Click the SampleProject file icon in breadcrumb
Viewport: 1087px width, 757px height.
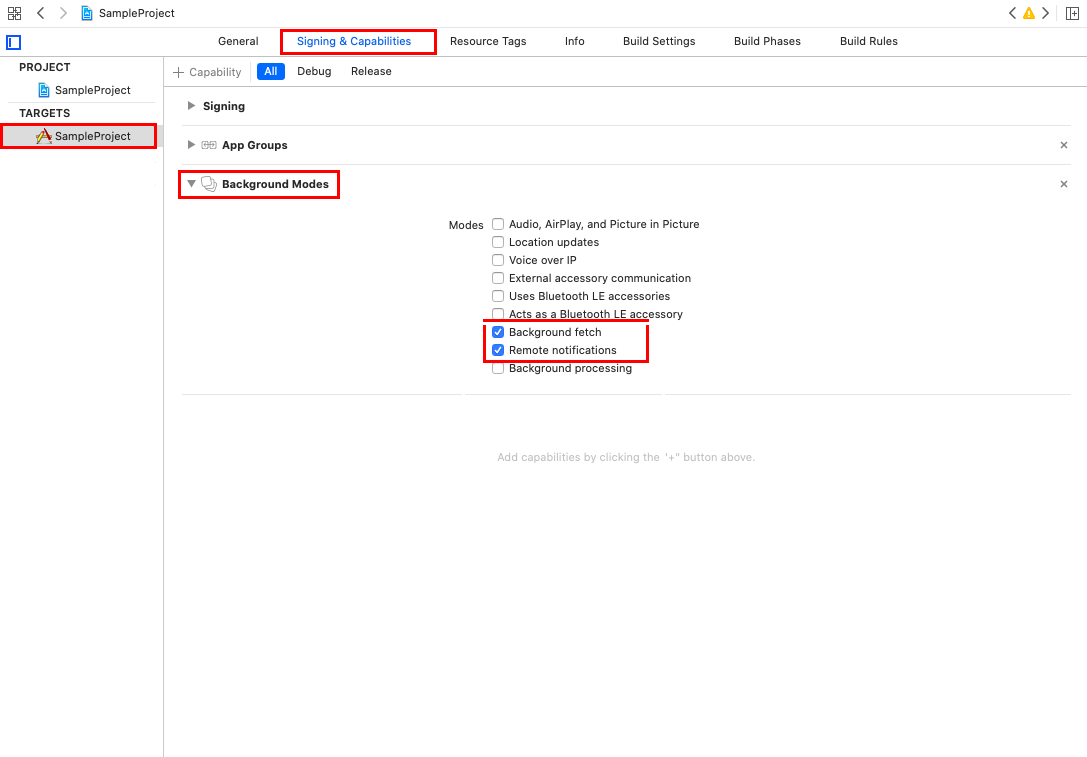pos(87,13)
